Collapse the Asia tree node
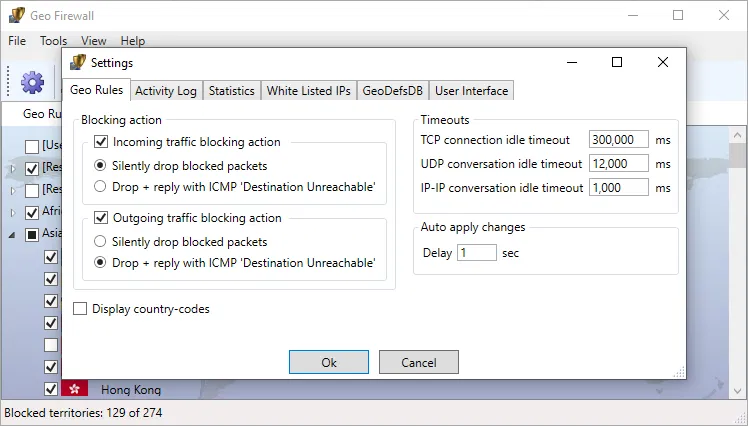The width and height of the screenshot is (748, 426). pos(14,234)
